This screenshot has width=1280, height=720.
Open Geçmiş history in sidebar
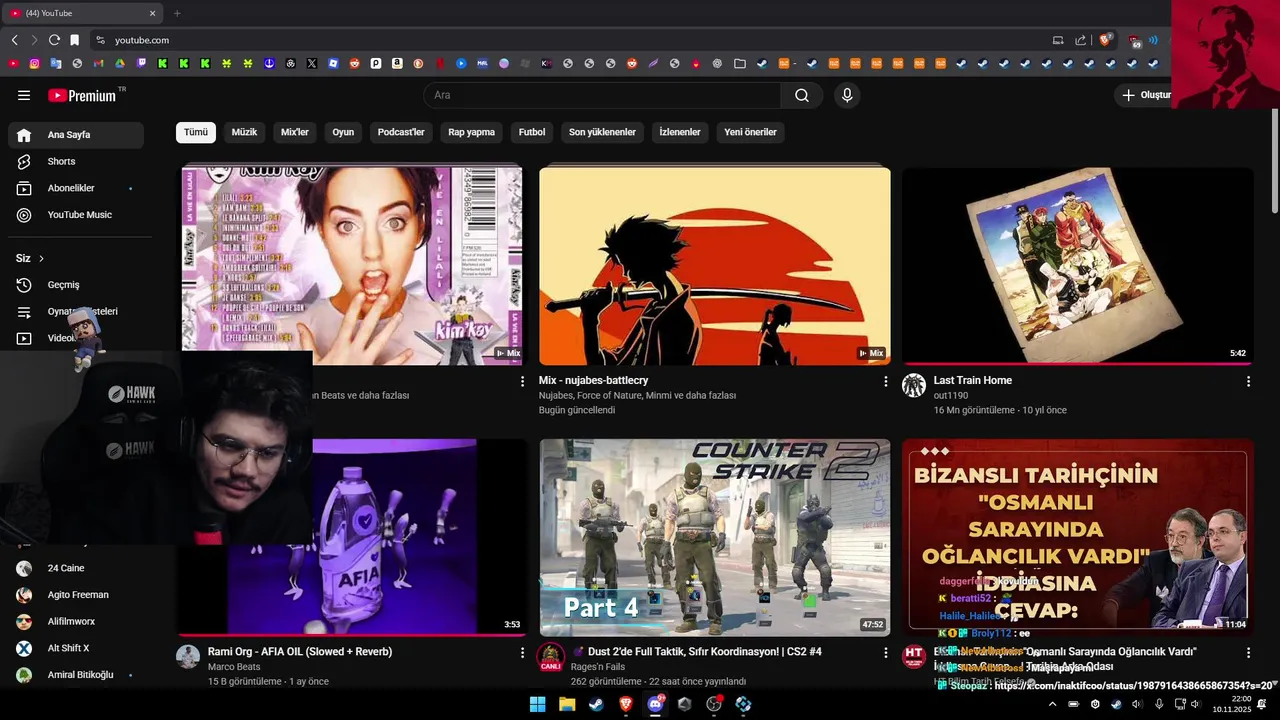76,285
